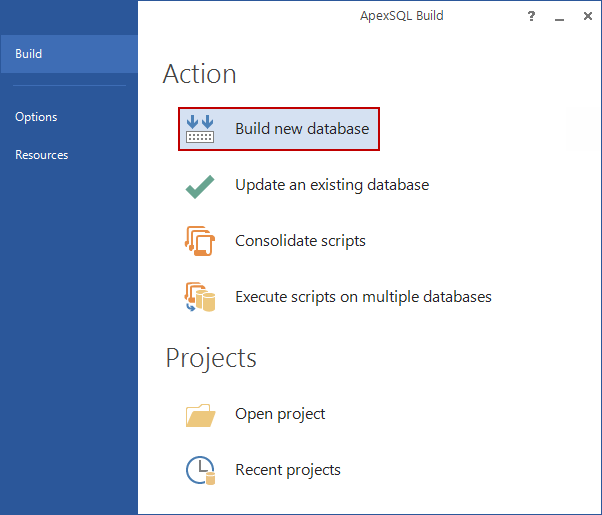Open the project folder icon

pos(200,414)
